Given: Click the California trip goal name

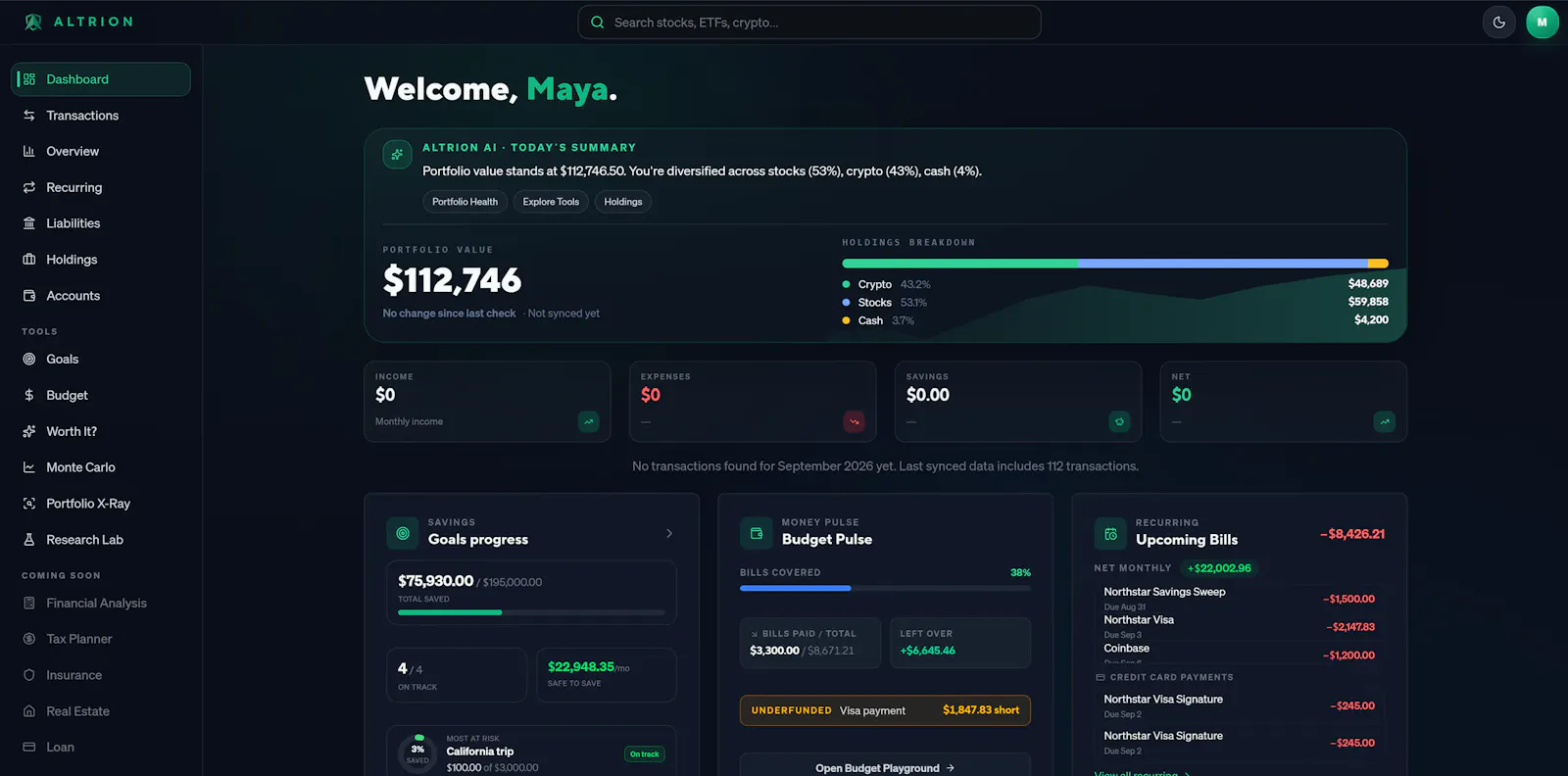Looking at the screenshot, I should [480, 752].
